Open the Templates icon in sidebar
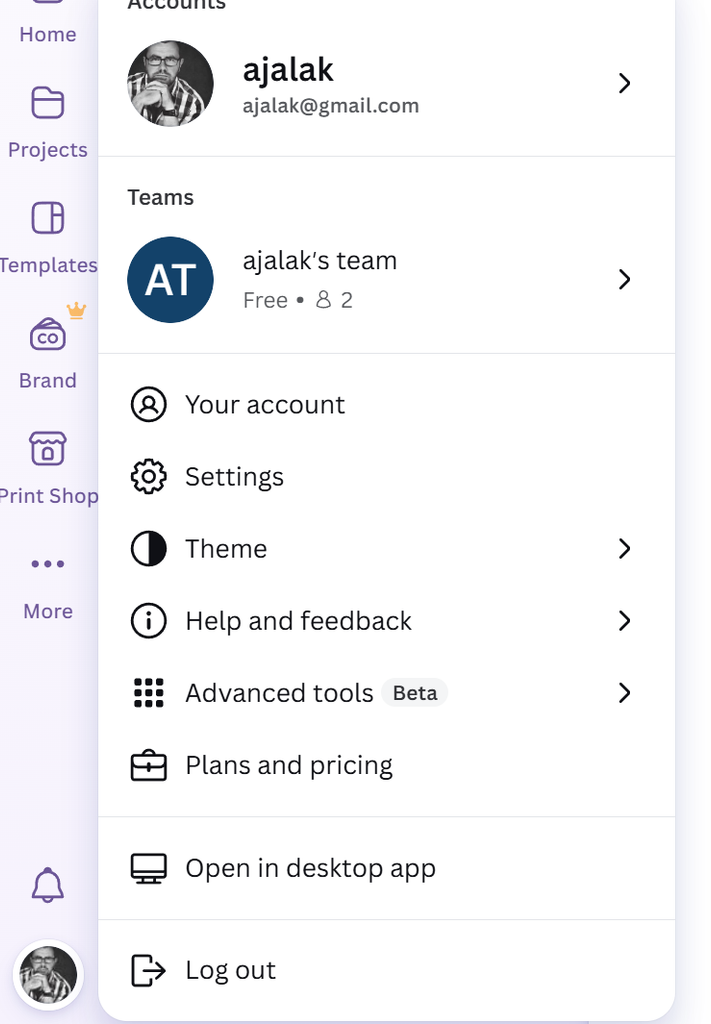This screenshot has height=1024, width=711. [x=48, y=217]
